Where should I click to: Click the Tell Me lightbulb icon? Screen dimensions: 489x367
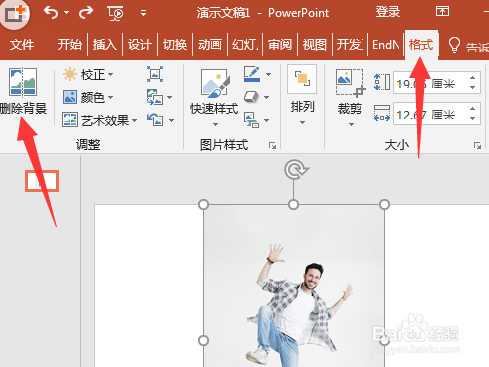tap(454, 45)
